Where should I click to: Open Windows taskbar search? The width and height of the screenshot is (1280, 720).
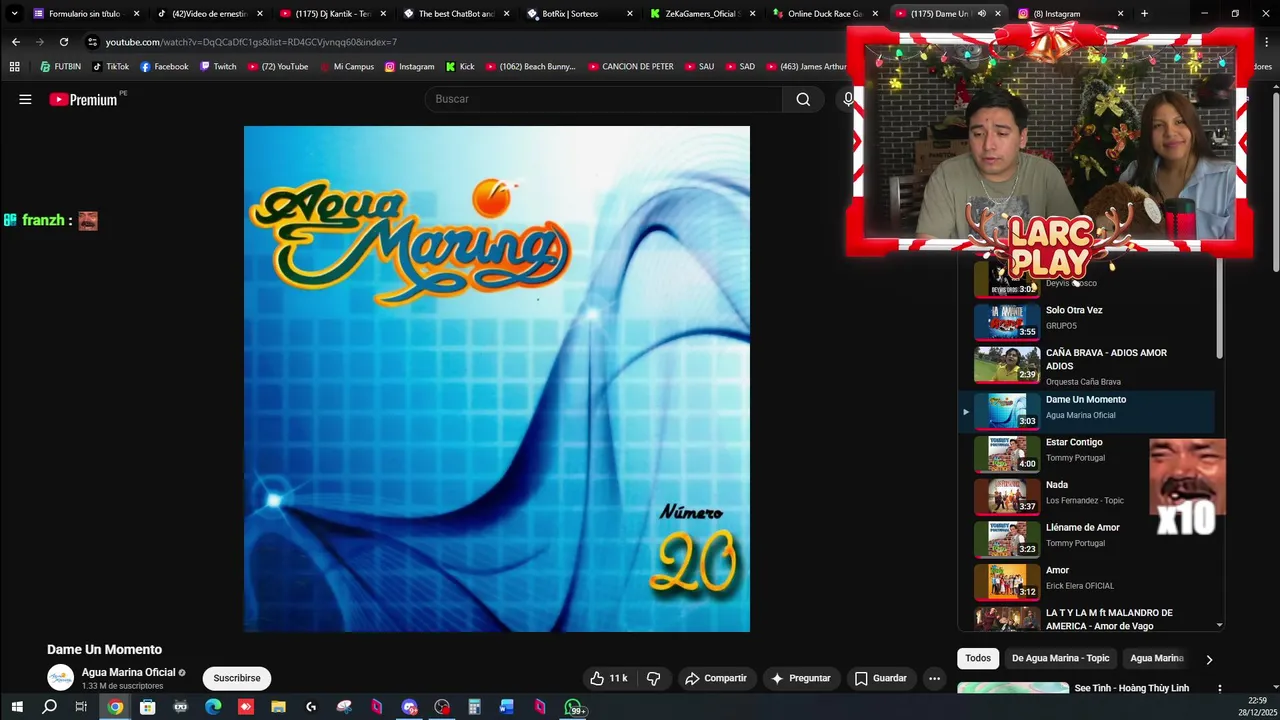pyautogui.click(x=49, y=707)
